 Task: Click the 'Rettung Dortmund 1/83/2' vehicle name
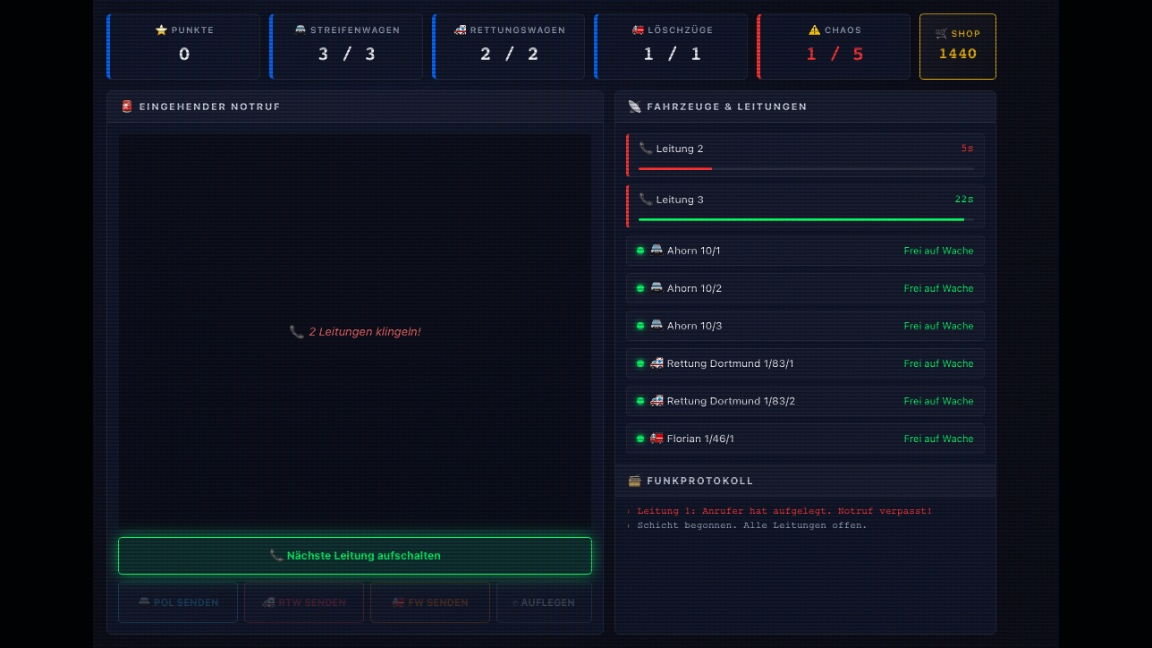[x=731, y=401]
